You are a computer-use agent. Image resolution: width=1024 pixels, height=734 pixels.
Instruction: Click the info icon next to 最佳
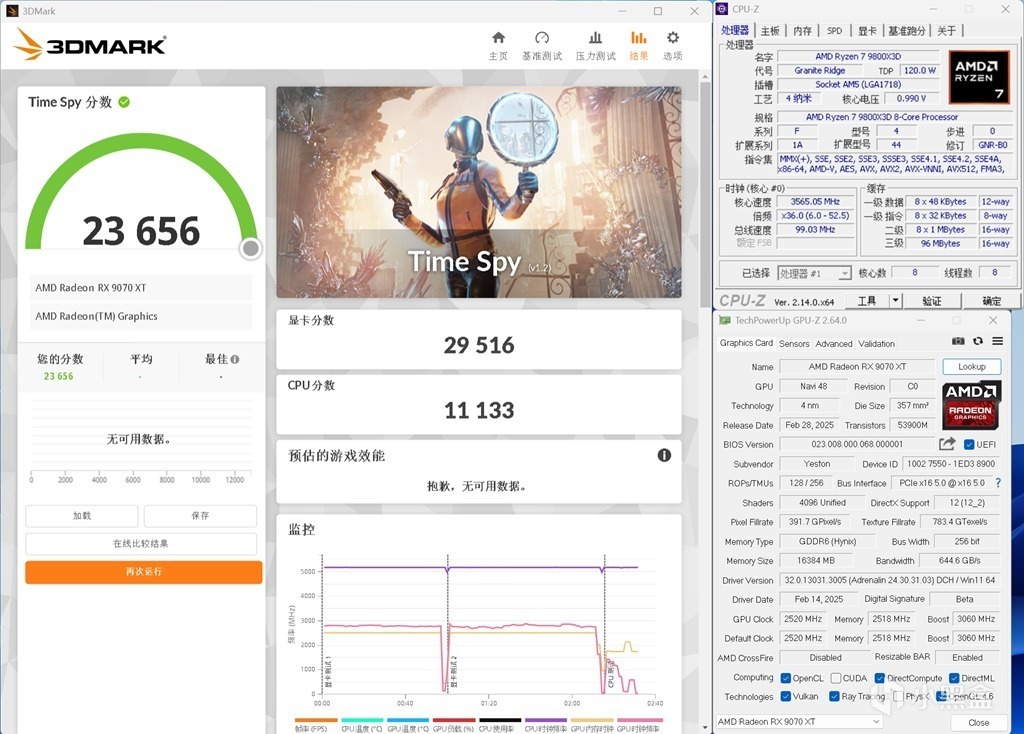[235, 359]
